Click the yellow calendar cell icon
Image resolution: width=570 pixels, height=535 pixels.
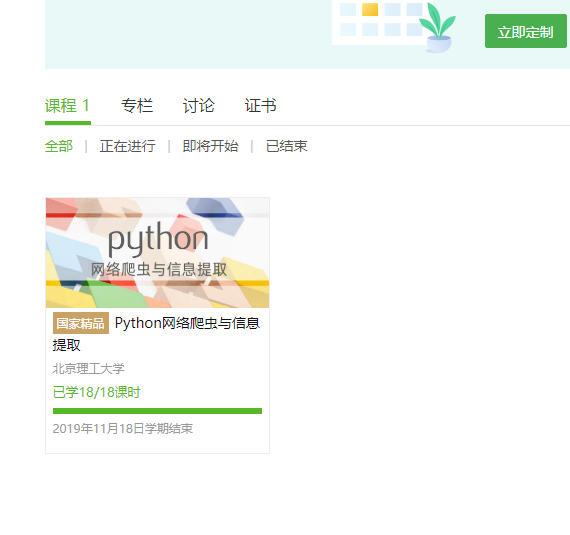370,9
